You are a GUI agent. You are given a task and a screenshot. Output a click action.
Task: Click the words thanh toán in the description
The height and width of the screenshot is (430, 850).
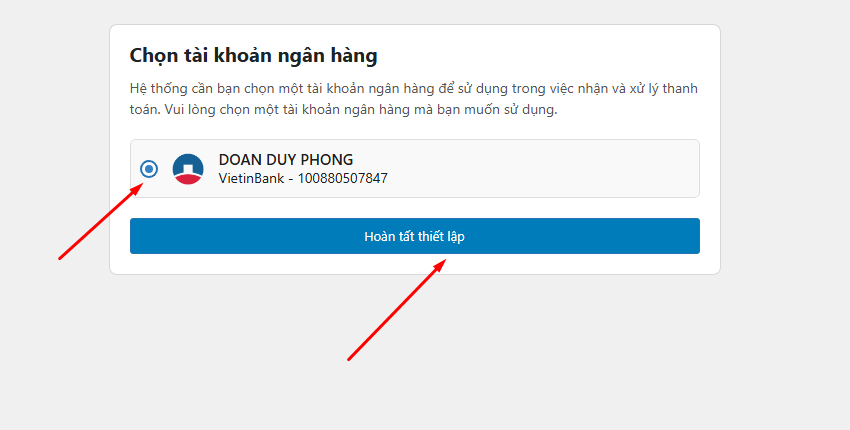(x=680, y=88)
